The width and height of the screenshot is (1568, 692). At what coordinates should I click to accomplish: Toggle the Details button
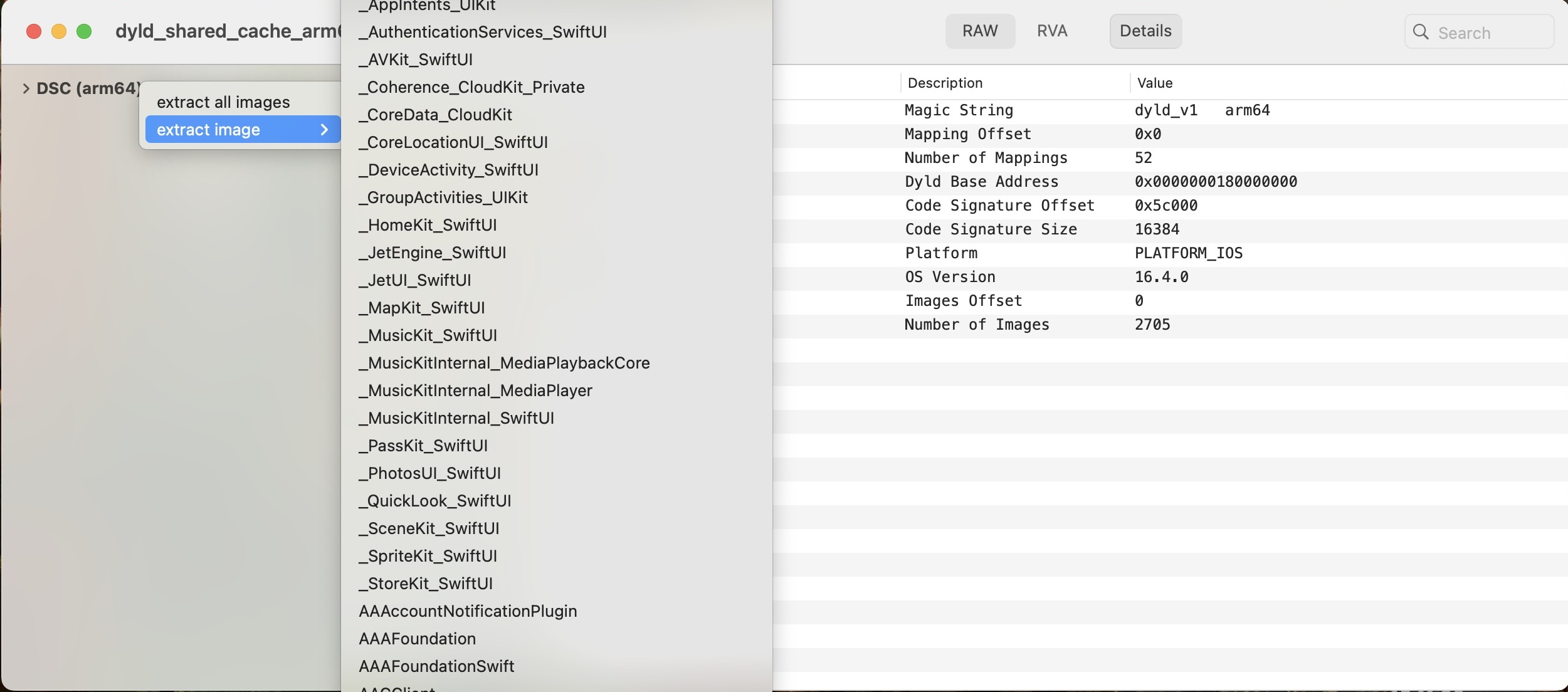tap(1145, 31)
